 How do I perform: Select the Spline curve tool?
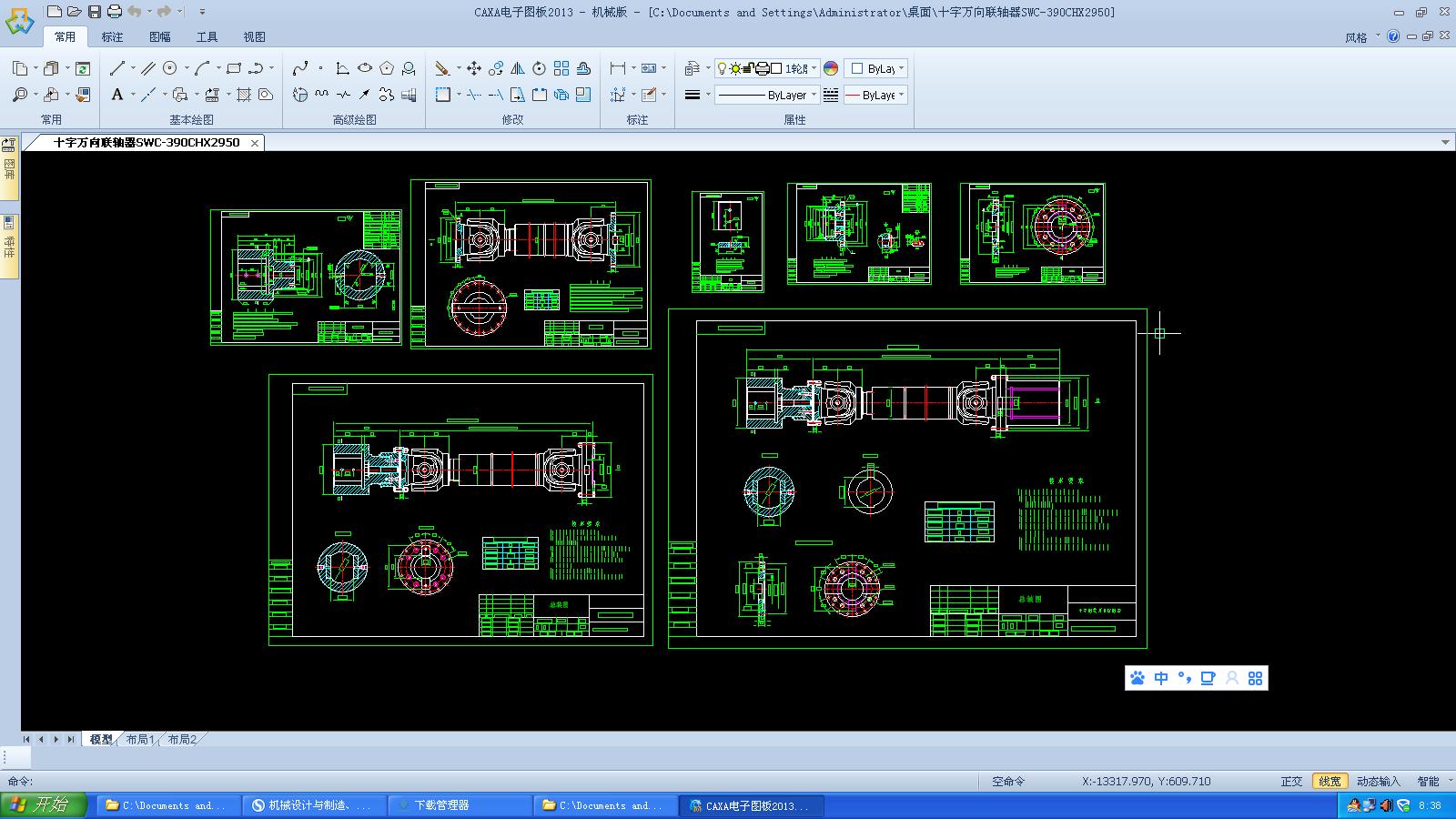click(300, 68)
